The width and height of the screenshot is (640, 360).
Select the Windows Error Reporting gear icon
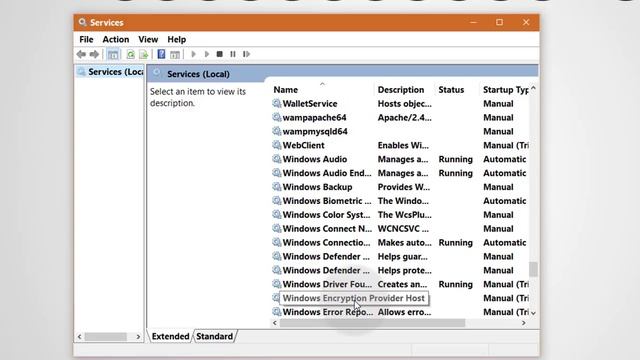[277, 311]
